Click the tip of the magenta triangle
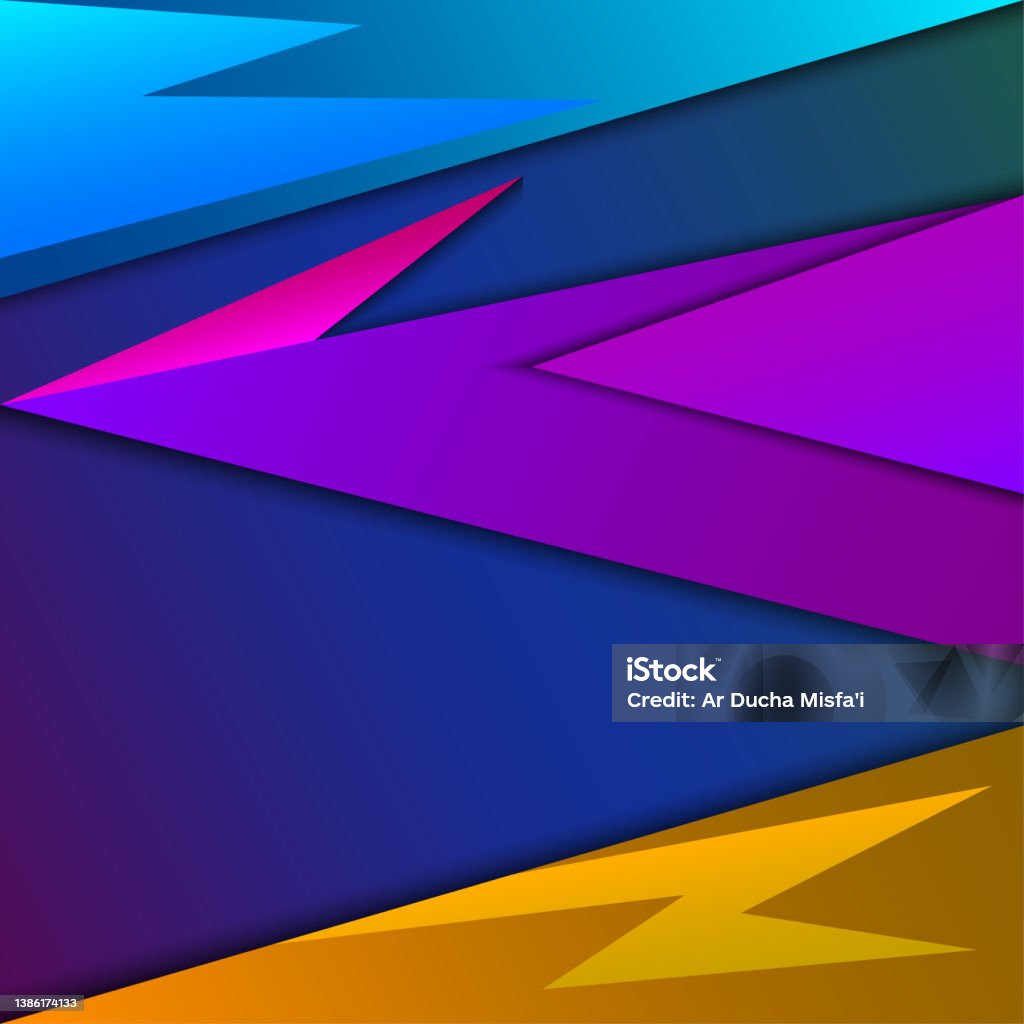Image resolution: width=1024 pixels, height=1024 pixels. click(519, 178)
